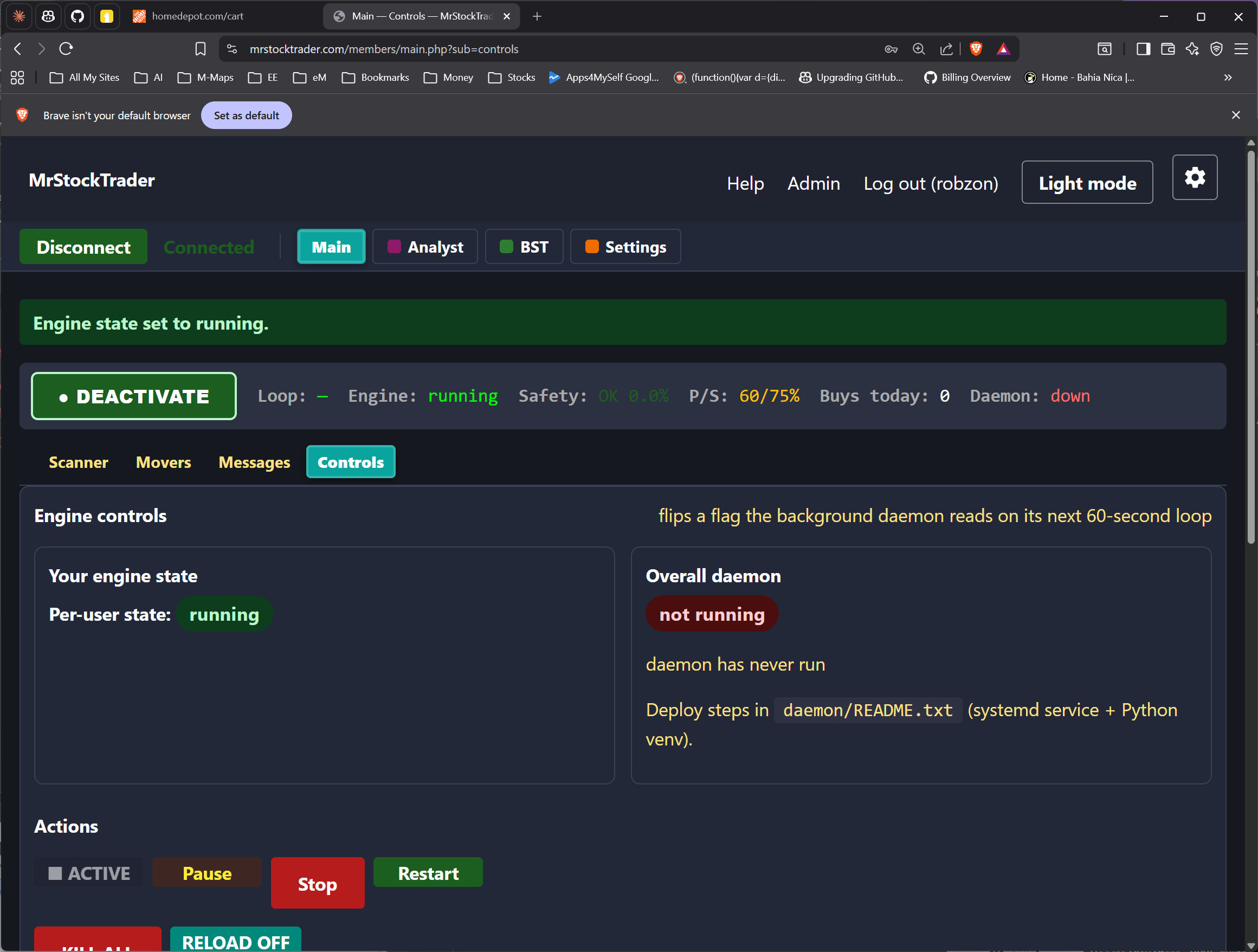This screenshot has height=952, width=1258.
Task: Click the ACTIVE state indicator
Action: 89,872
